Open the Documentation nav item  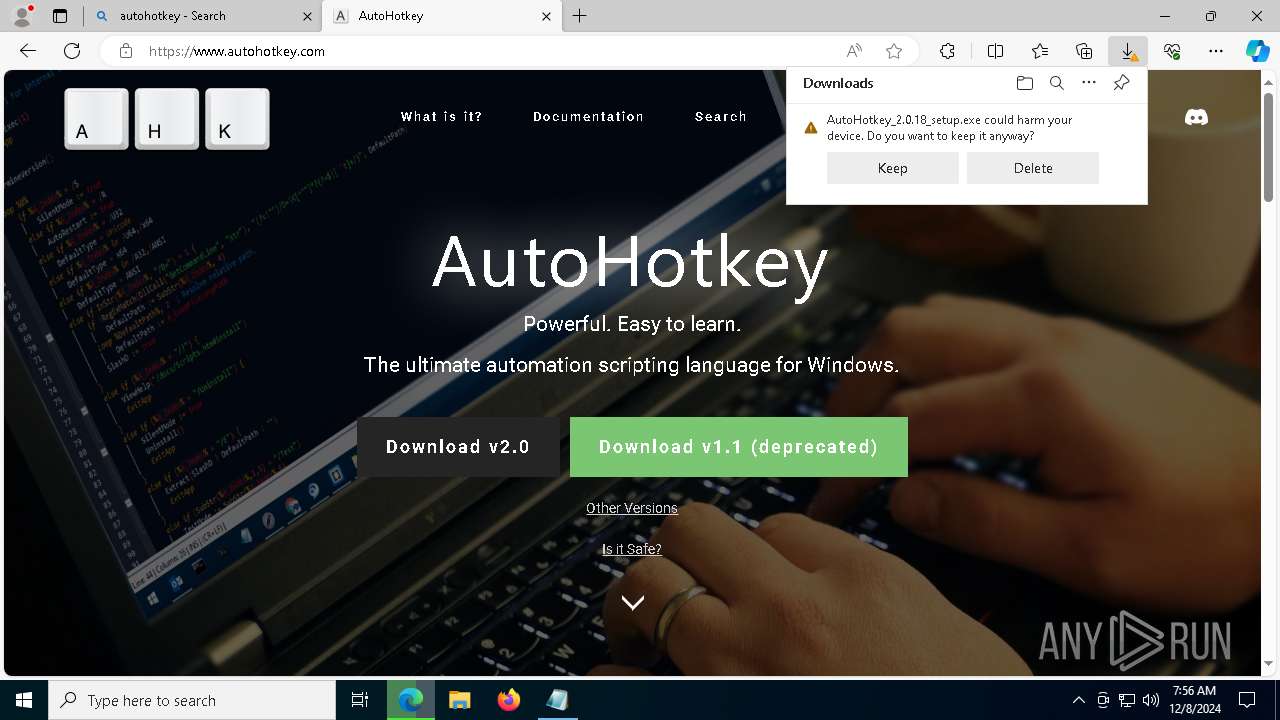[589, 117]
